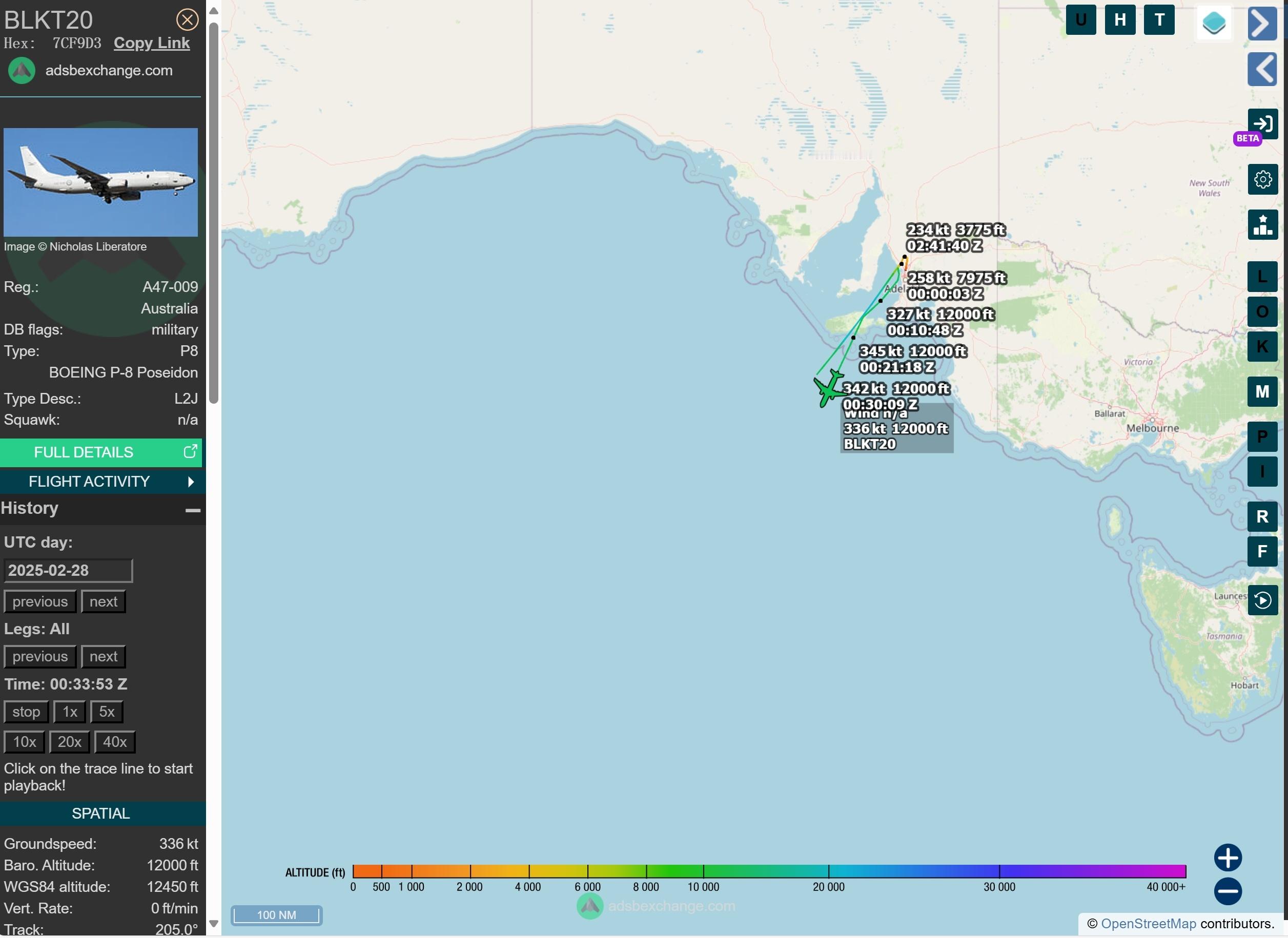Toggle the U map filter button
Viewport: 1288px width, 938px height.
click(x=1081, y=20)
